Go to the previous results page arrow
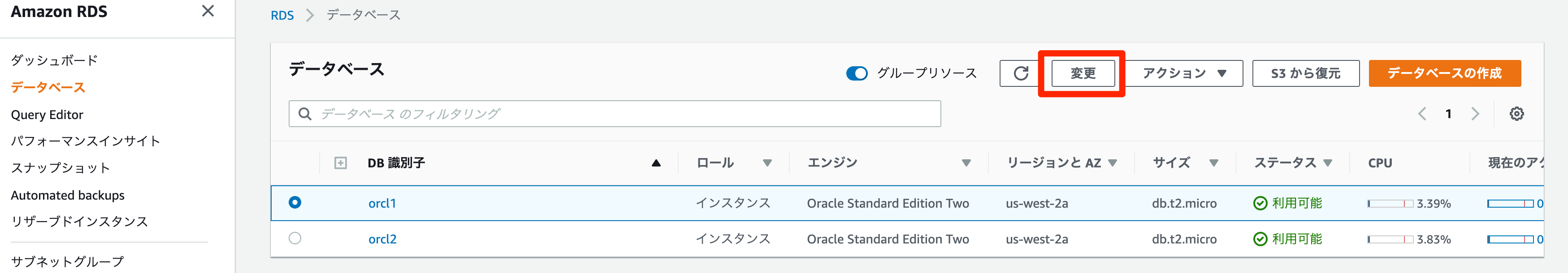Image resolution: width=1568 pixels, height=273 pixels. pos(1422,114)
